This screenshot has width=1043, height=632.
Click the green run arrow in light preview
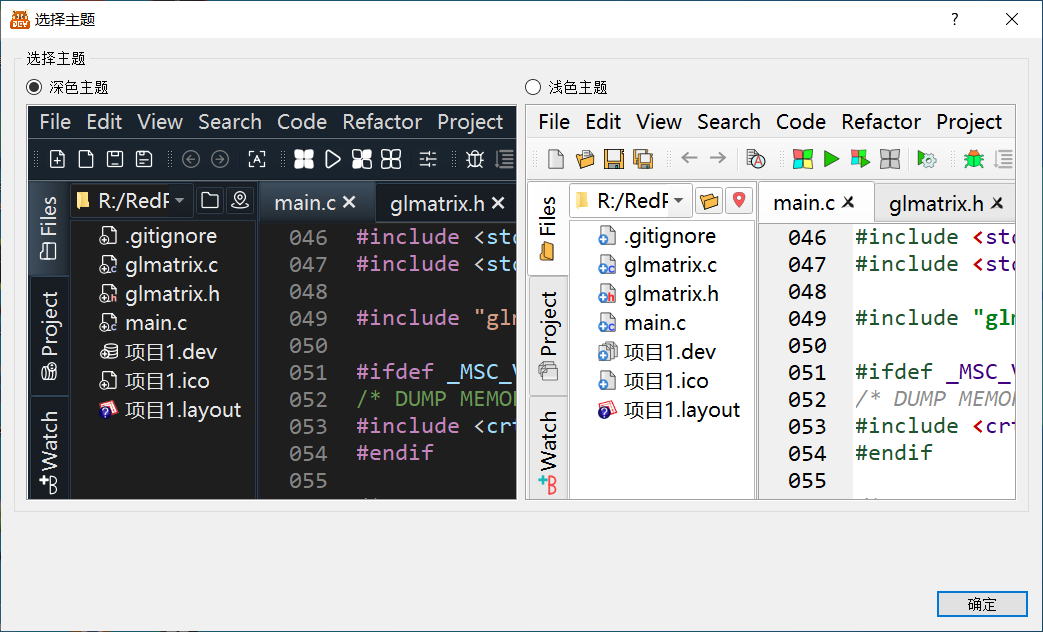point(831,159)
